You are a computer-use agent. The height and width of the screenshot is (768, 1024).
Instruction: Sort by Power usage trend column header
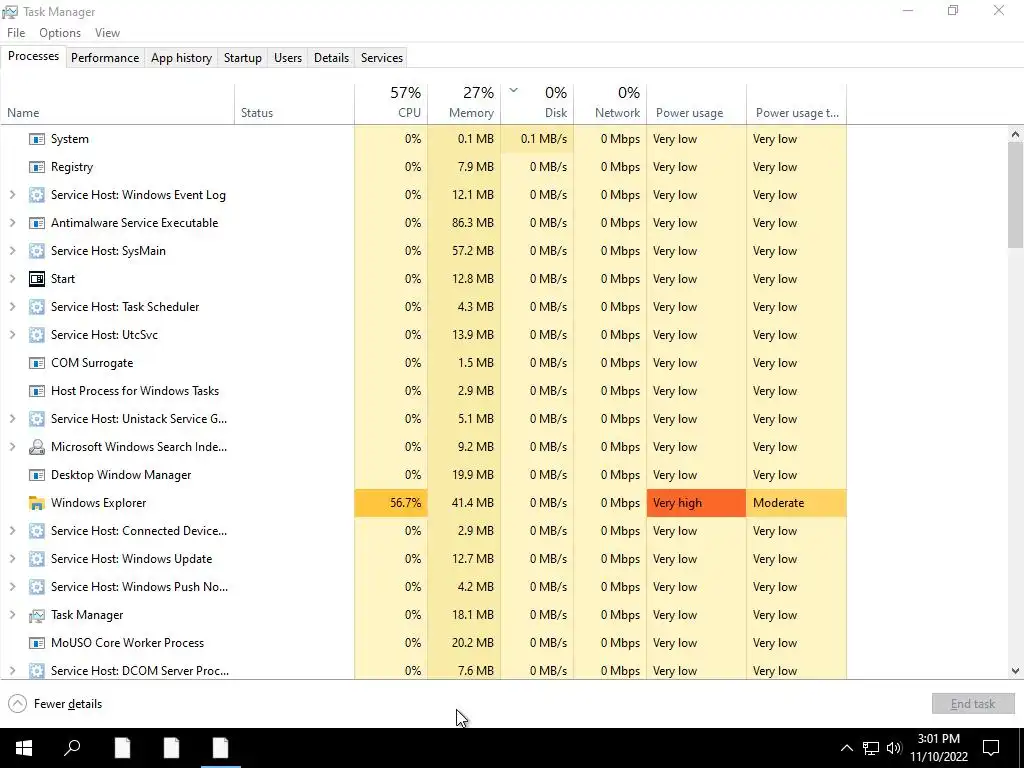pyautogui.click(x=797, y=104)
